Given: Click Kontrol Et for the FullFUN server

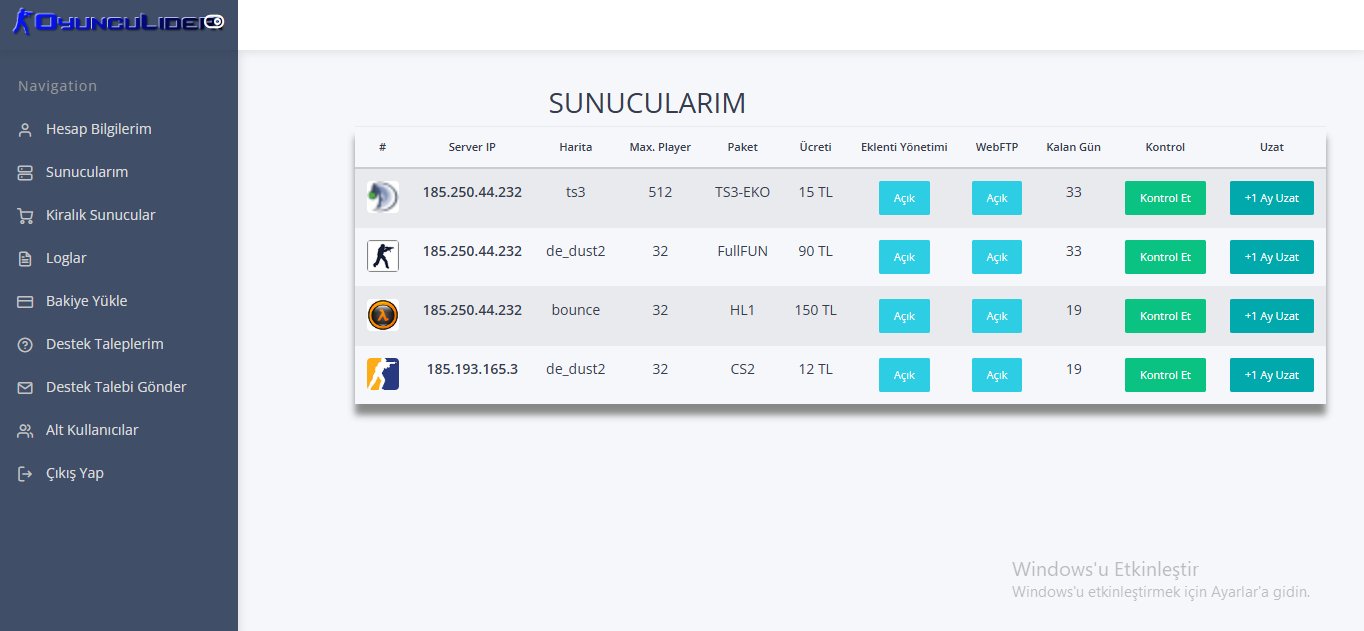Looking at the screenshot, I should (1165, 257).
